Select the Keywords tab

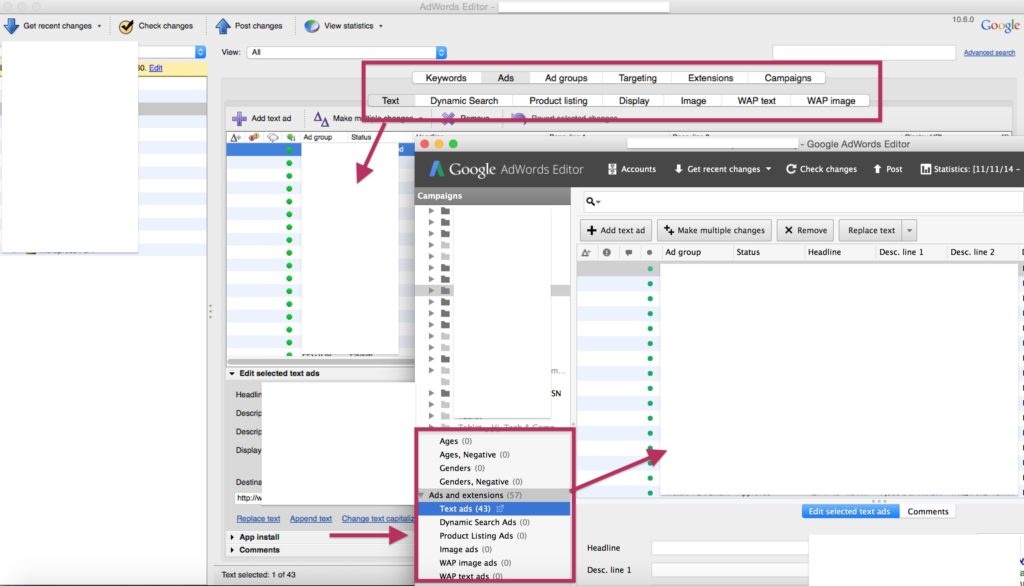446,78
